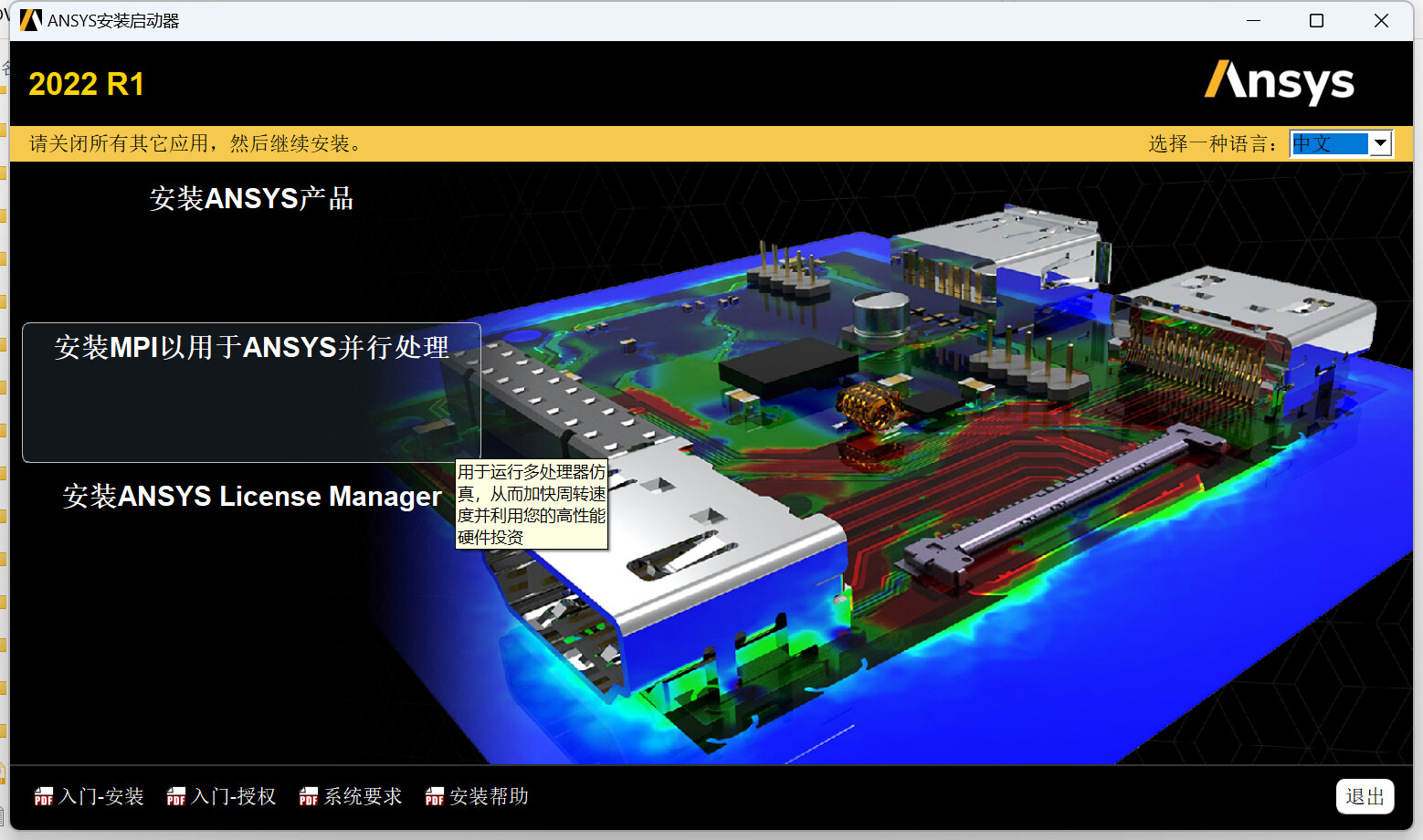The image size is (1423, 840).
Task: Click the 请关闭所有其它应用 notice text
Action: point(195,143)
